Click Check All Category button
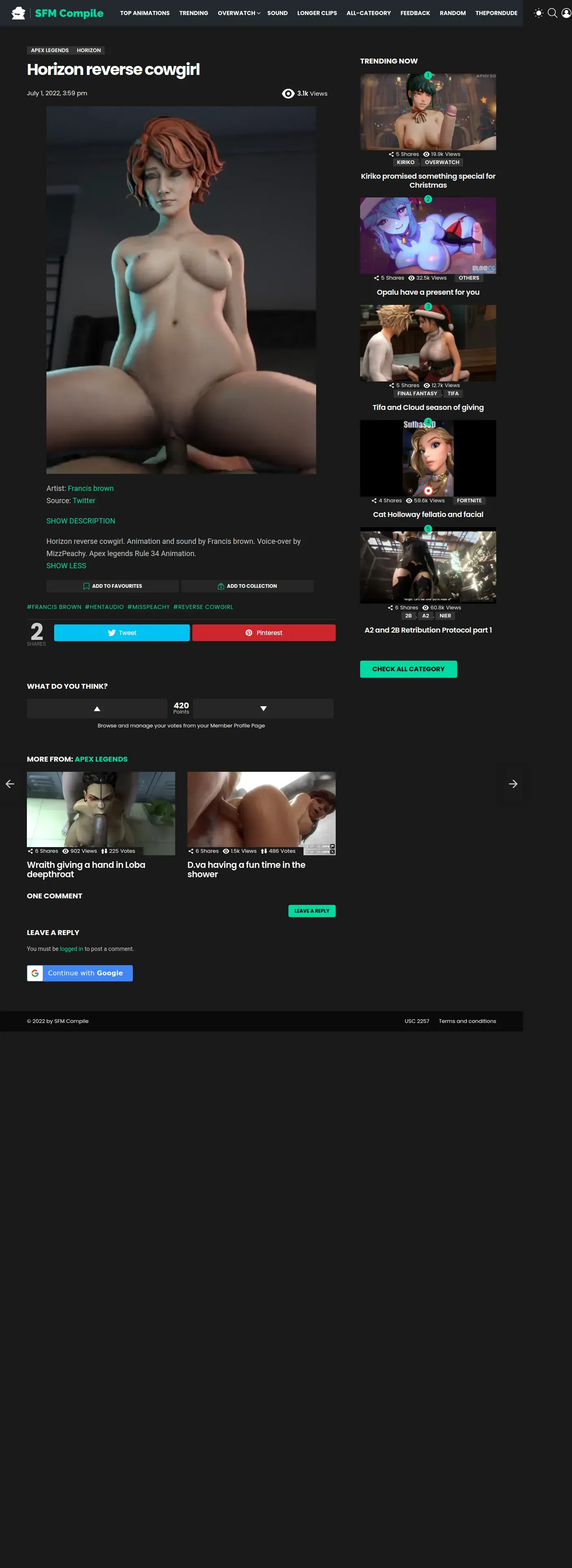This screenshot has width=572, height=1568. (408, 669)
